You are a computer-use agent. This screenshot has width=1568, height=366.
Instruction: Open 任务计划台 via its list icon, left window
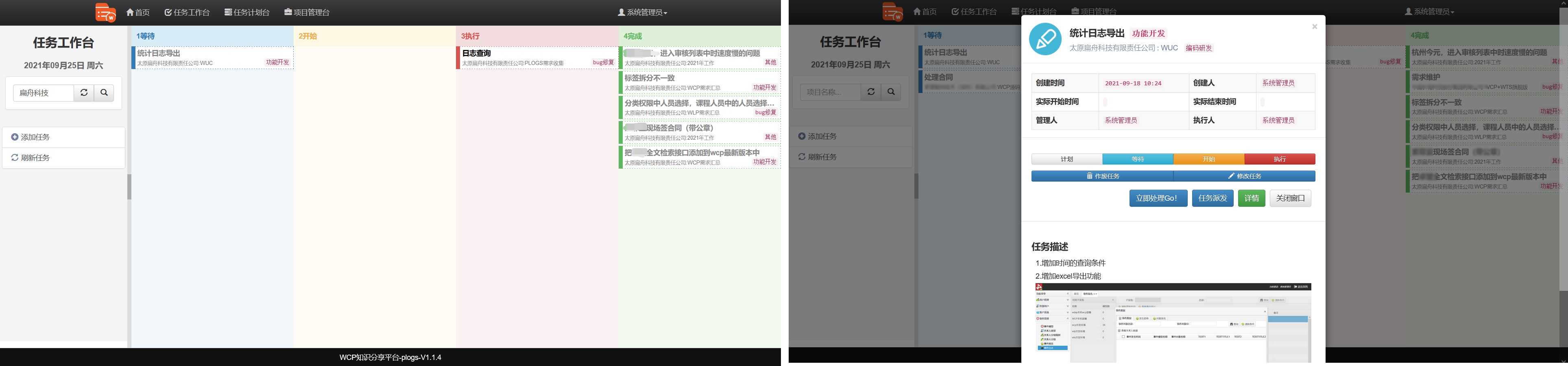tap(228, 12)
